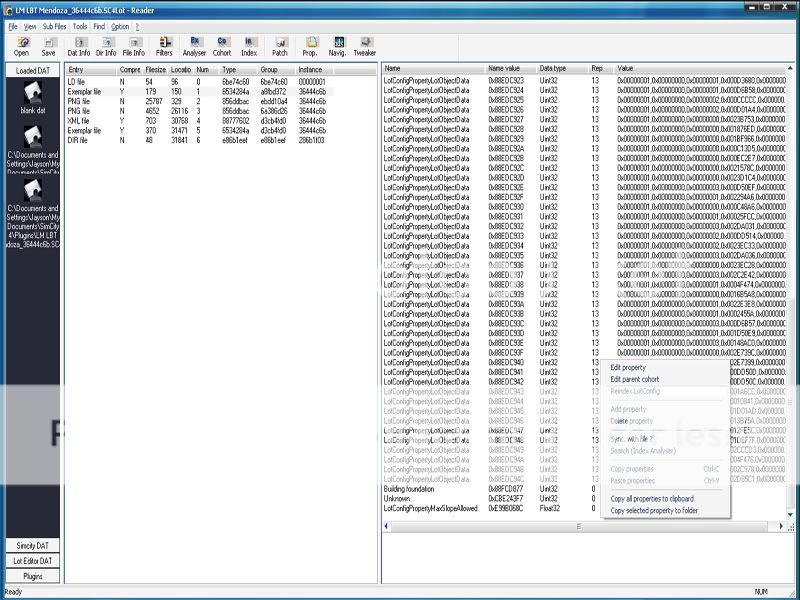Open the Cohort tool
The image size is (800, 600).
click(222, 45)
